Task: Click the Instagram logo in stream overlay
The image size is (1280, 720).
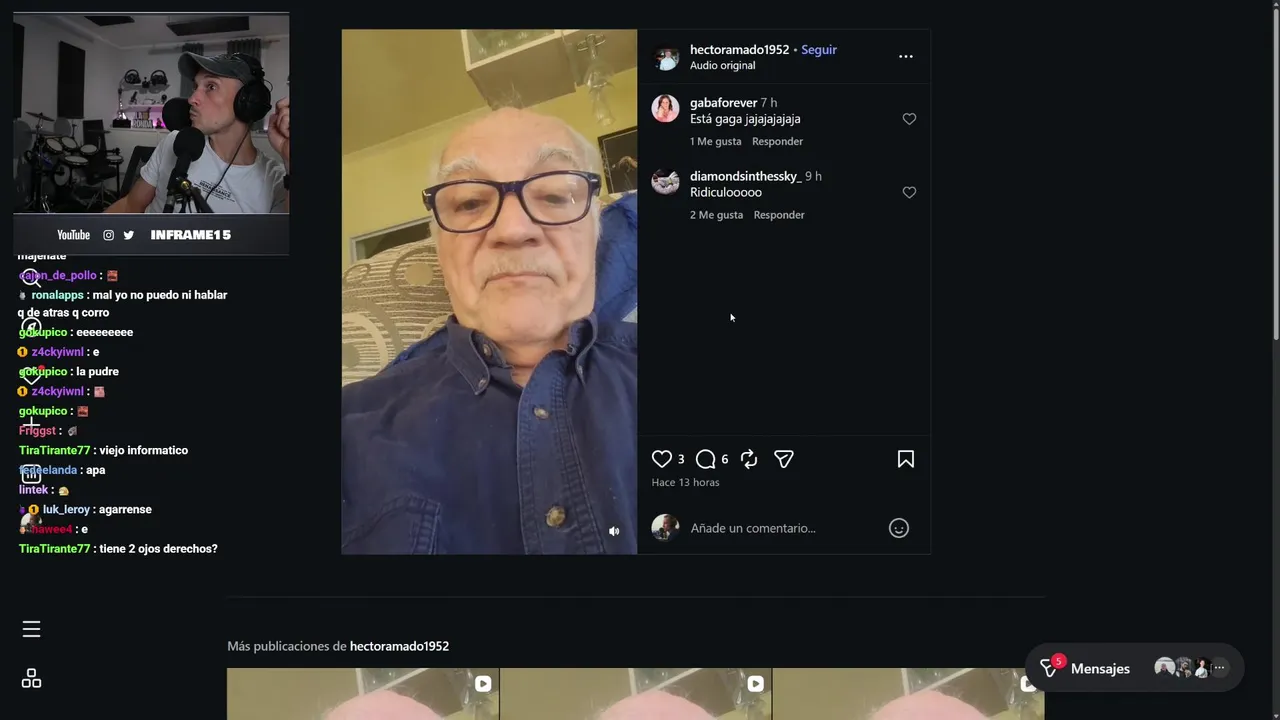Action: coord(108,235)
